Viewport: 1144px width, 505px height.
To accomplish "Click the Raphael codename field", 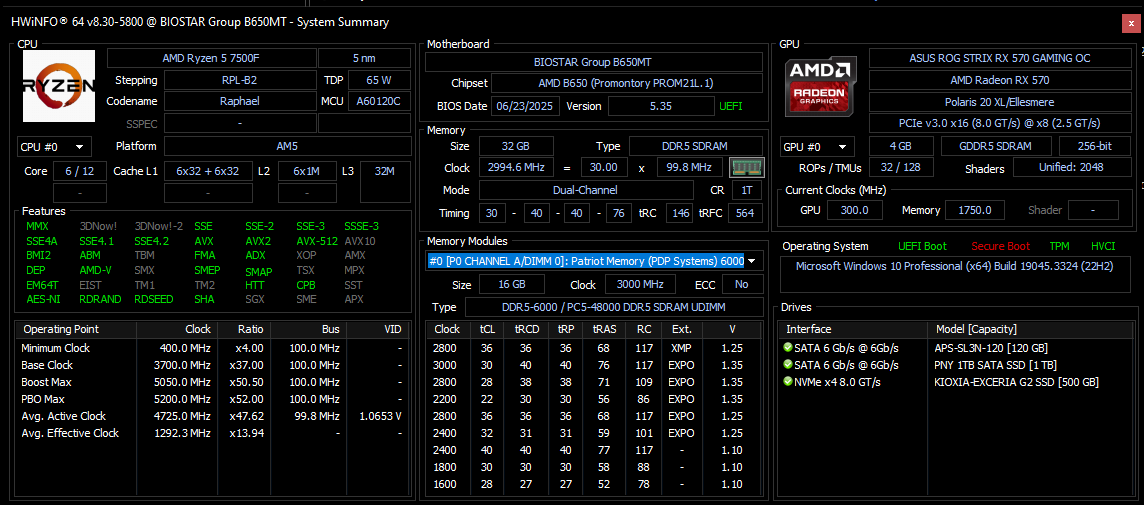I will (239, 101).
